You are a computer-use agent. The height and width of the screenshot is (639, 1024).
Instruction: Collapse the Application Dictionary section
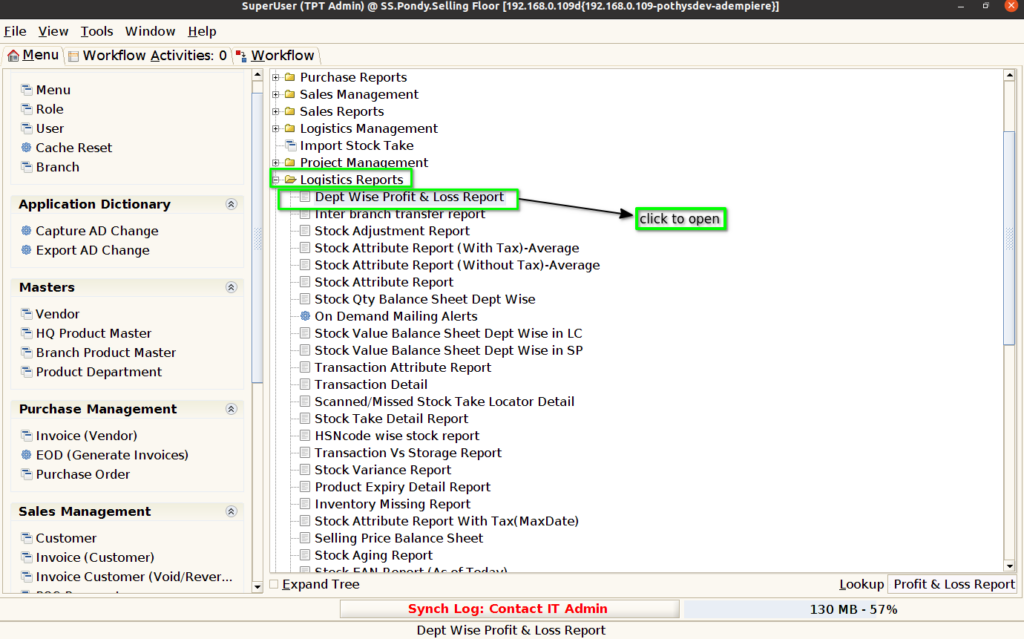click(231, 204)
